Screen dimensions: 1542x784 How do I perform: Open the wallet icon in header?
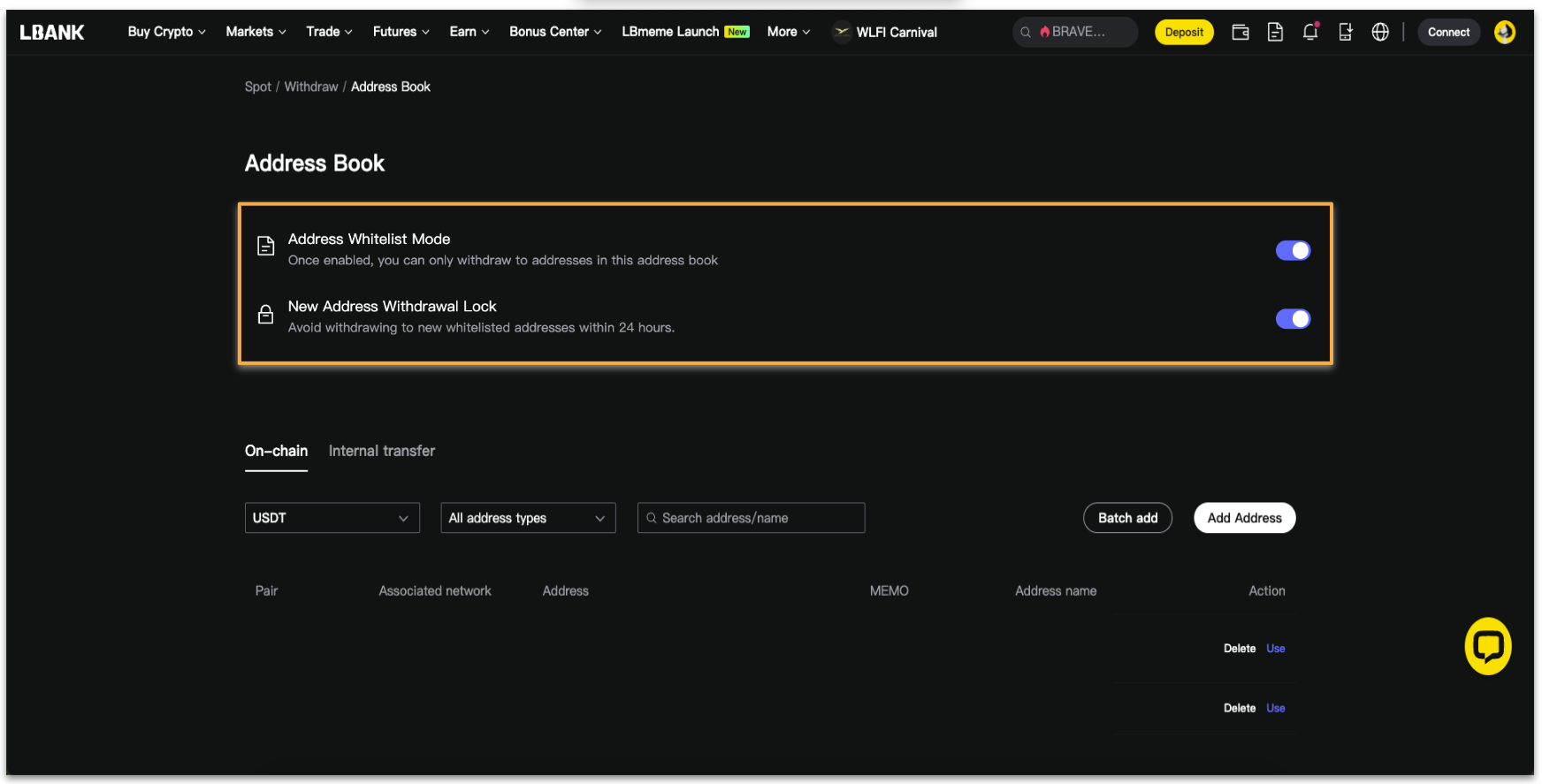pos(1240,32)
